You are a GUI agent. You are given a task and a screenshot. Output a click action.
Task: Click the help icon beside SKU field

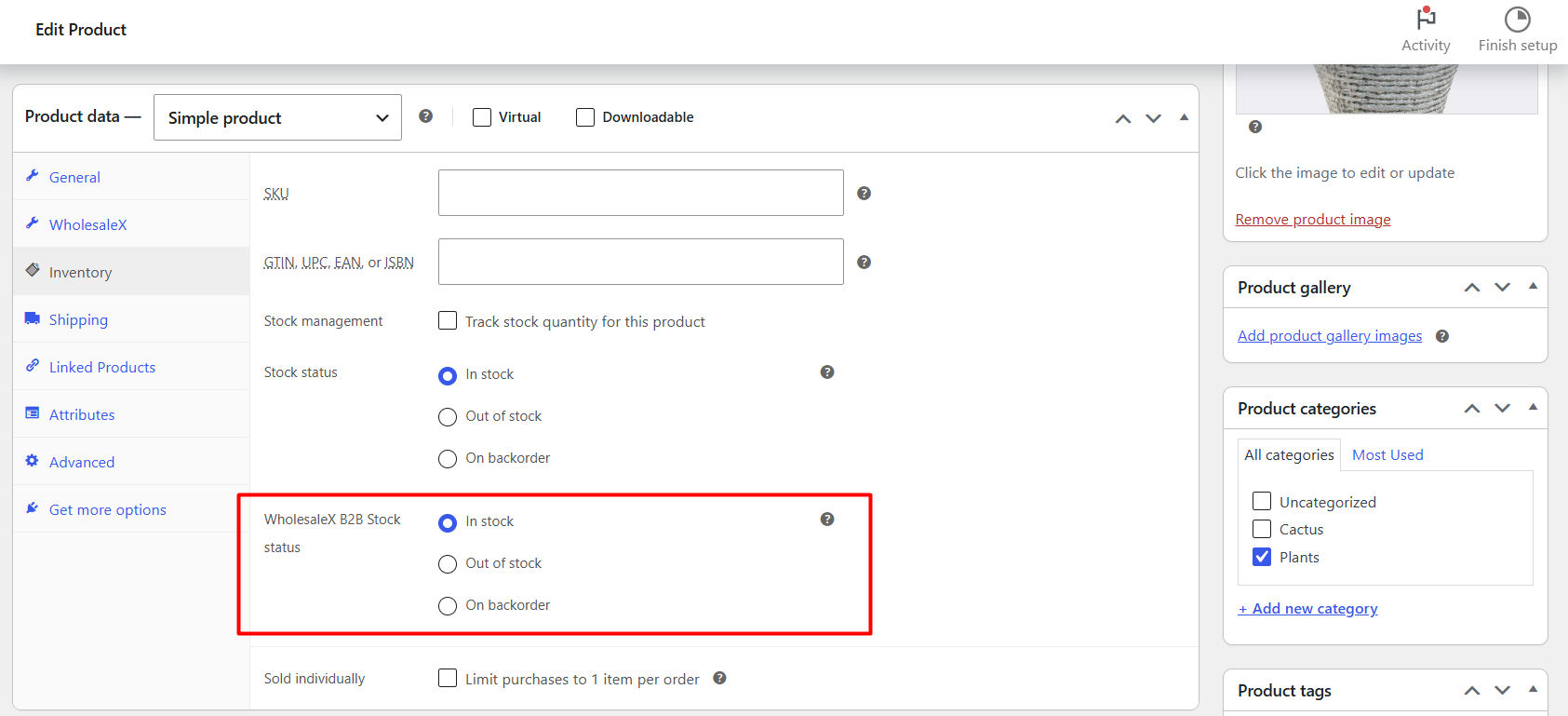click(x=864, y=193)
